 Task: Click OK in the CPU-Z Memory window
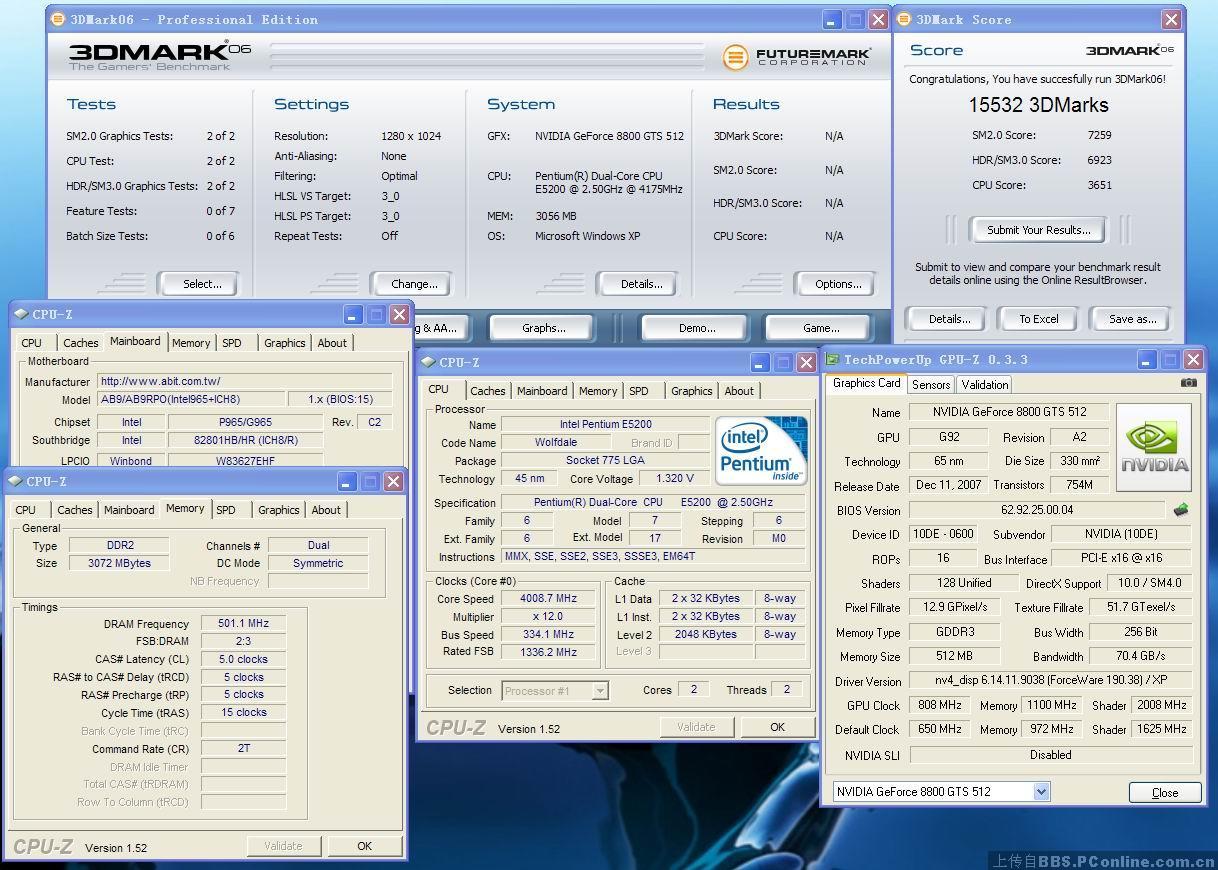(x=365, y=846)
